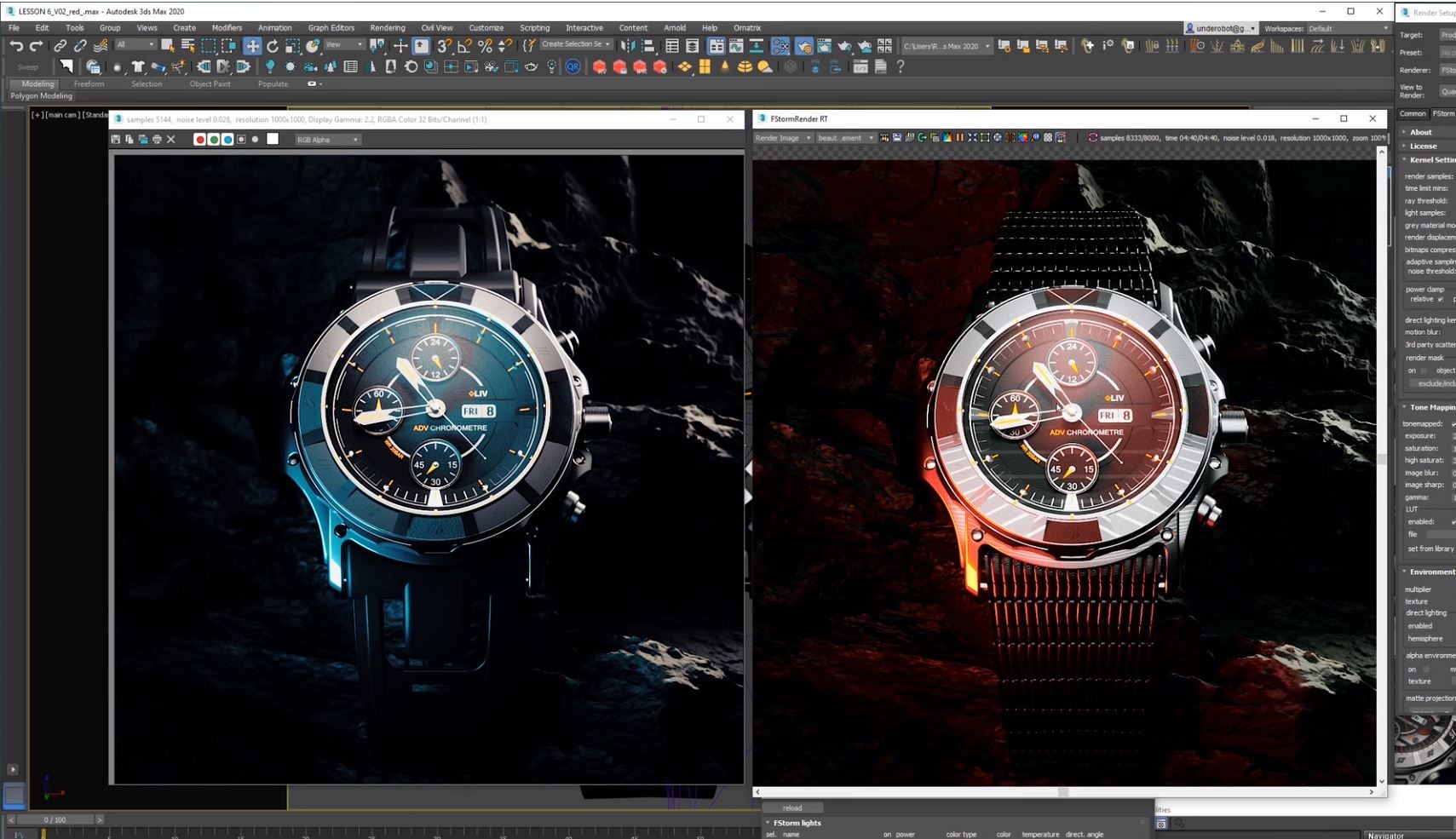The image size is (1456, 839).
Task: Open the RGB Alpha channel dropdown
Action: pyautogui.click(x=327, y=140)
